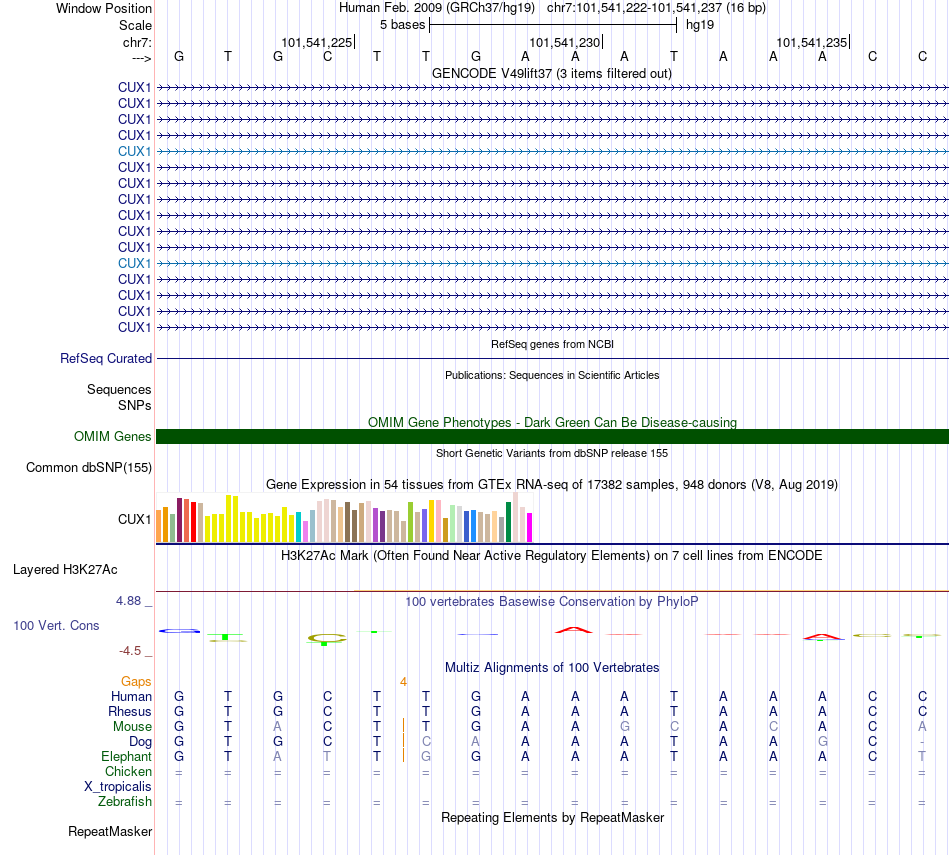Viewport: 950px width, 855px height.
Task: Click the orange Gaps label
Action: point(136,682)
